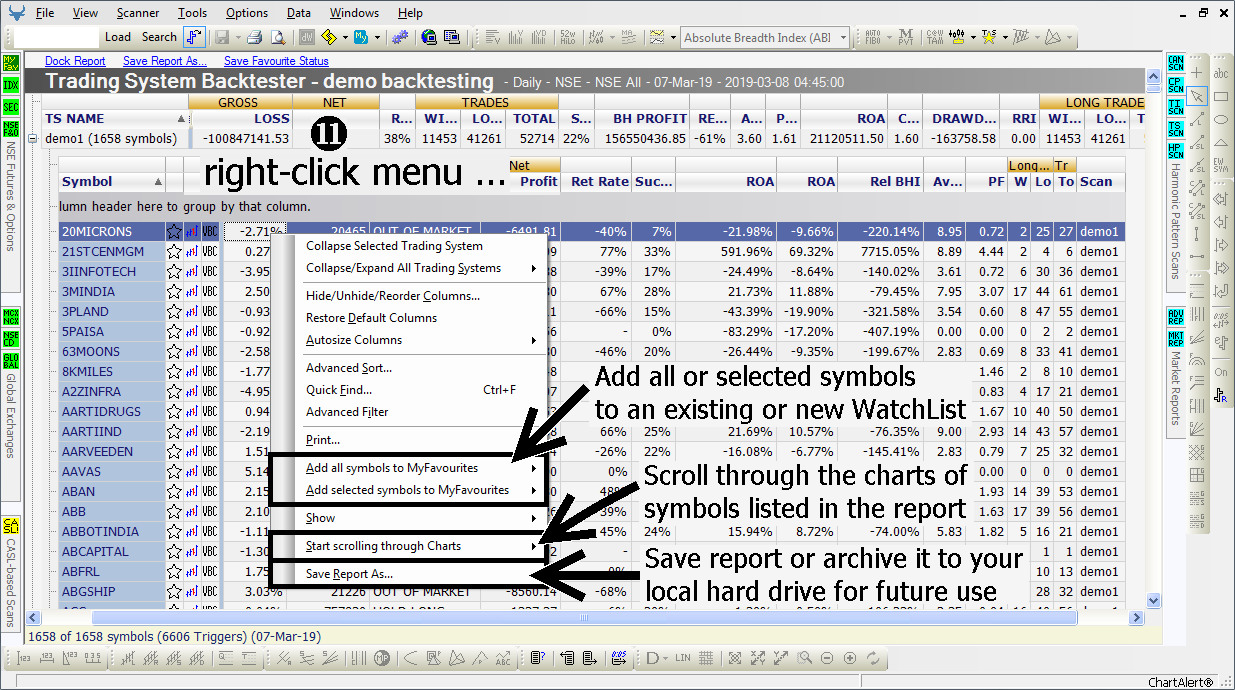Image resolution: width=1235 pixels, height=690 pixels.
Task: Open the Options menu
Action: (x=246, y=13)
